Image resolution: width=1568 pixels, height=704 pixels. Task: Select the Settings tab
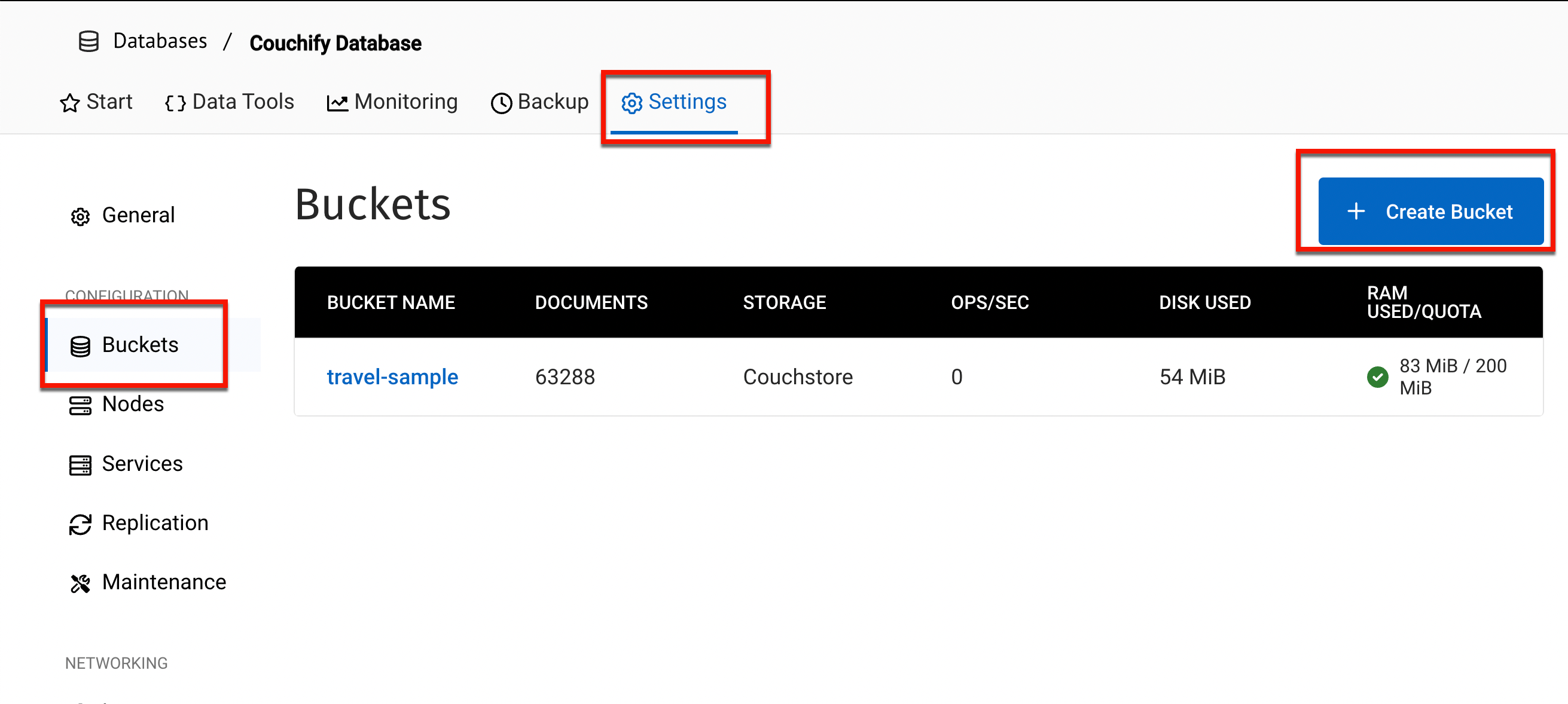pos(674,102)
